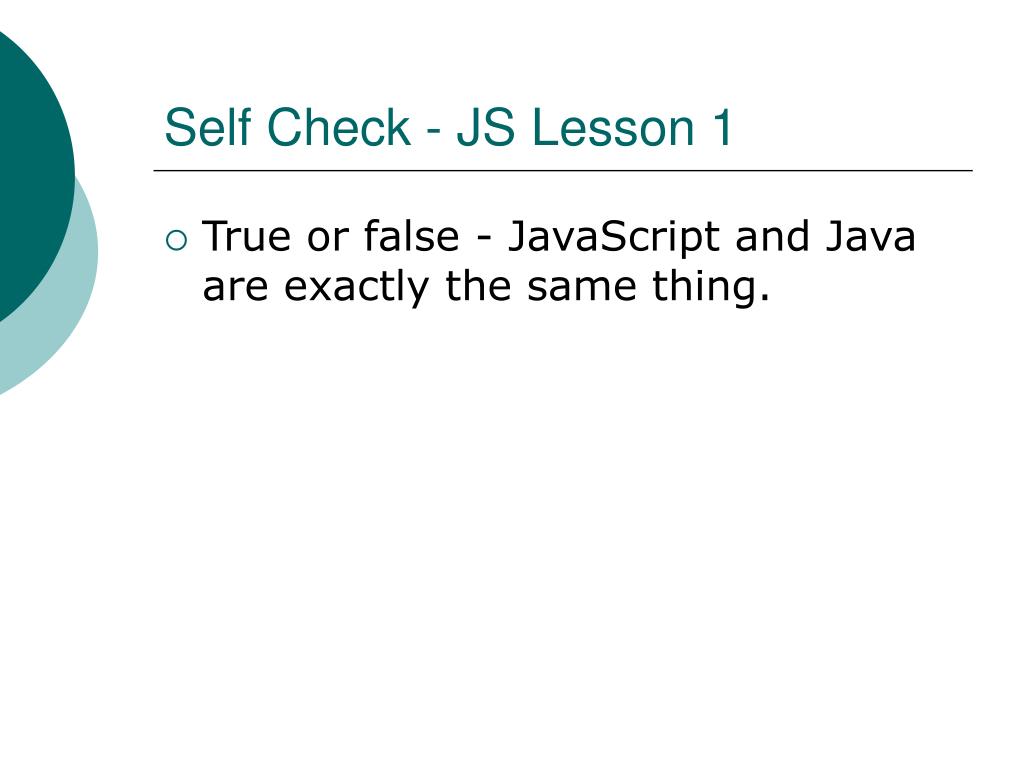1024x768 pixels.
Task: Click the word Lesson in title
Action: (613, 127)
